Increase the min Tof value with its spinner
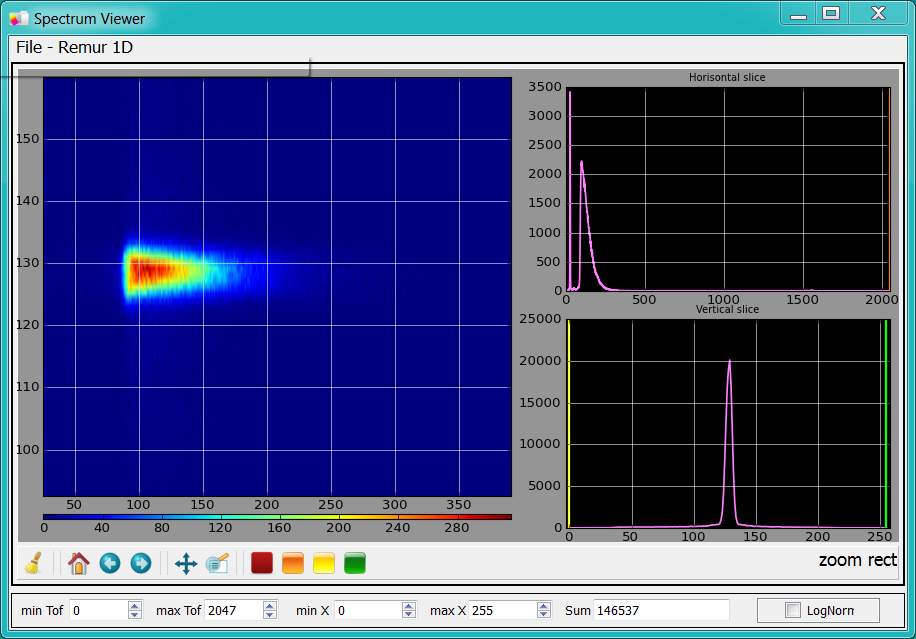The width and height of the screenshot is (916, 639). (135, 605)
